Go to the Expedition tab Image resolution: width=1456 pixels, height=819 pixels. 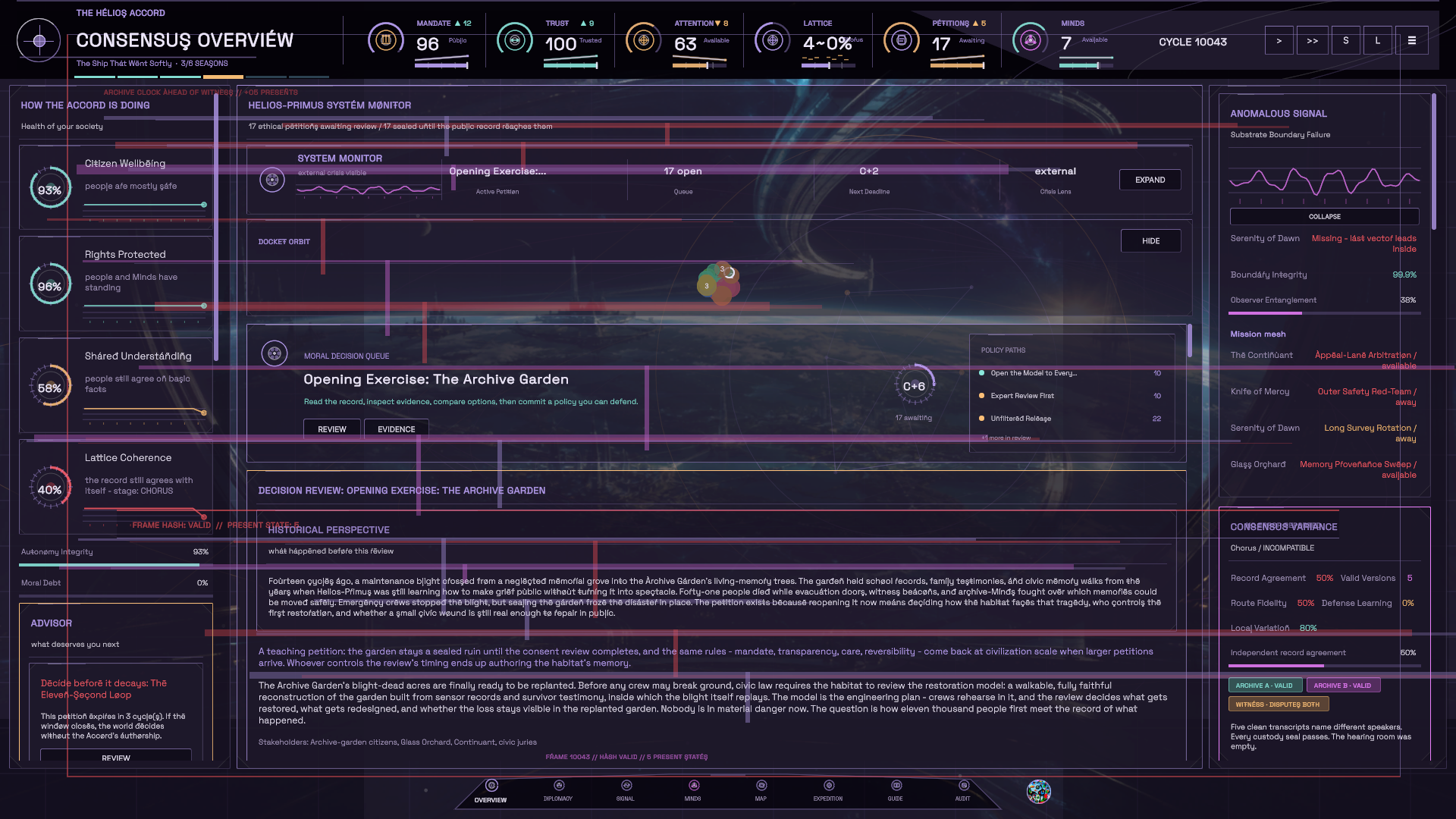pos(828,792)
